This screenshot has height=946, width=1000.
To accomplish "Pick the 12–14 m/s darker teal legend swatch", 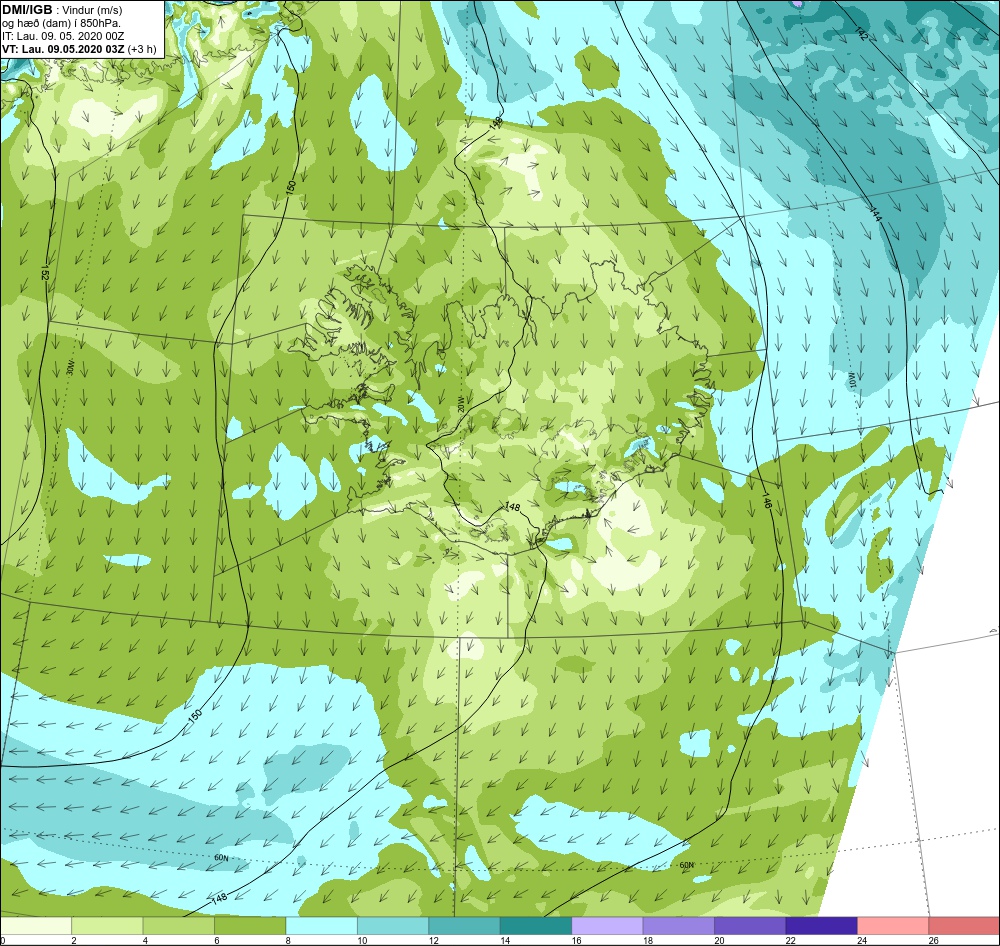I will pos(464,926).
